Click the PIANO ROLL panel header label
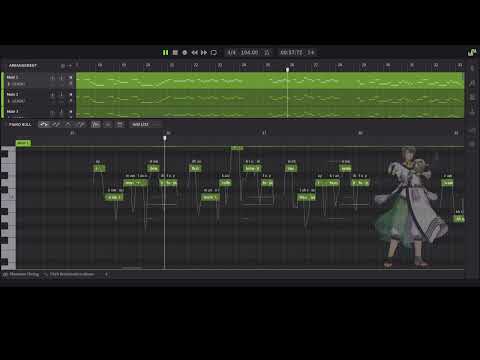This screenshot has width=480, height=360. pos(20,124)
